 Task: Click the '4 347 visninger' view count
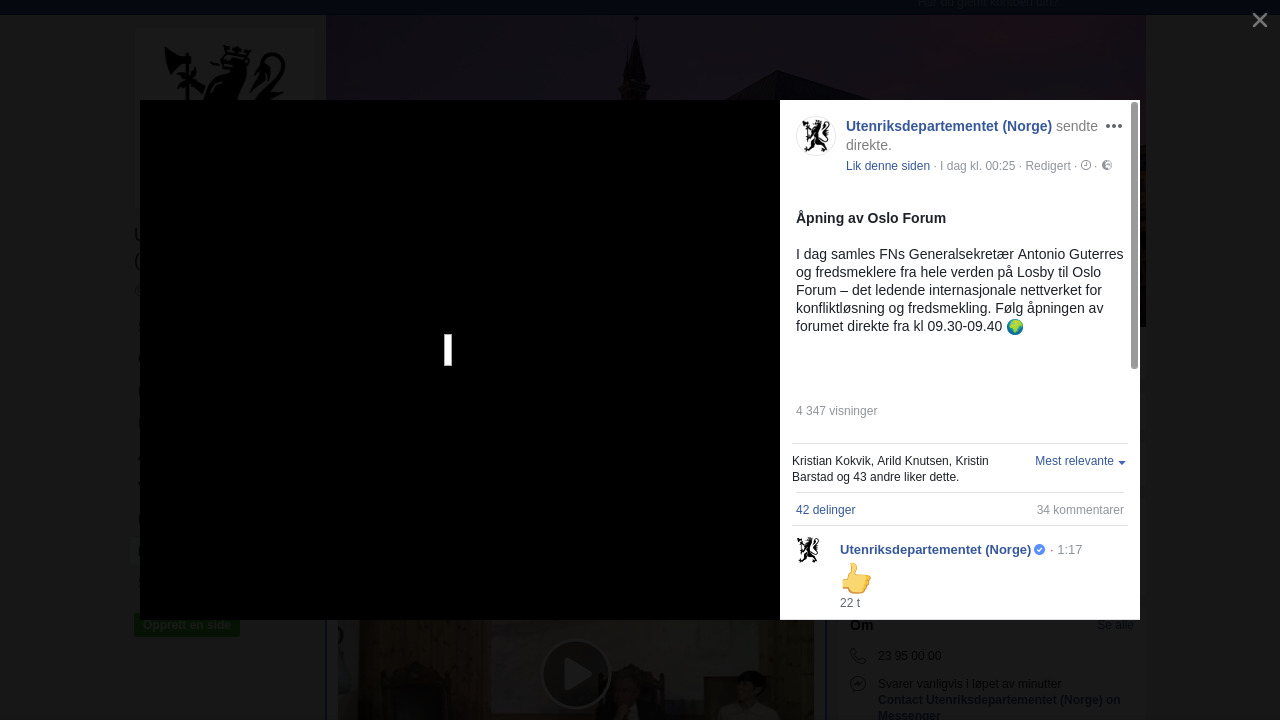click(x=836, y=411)
